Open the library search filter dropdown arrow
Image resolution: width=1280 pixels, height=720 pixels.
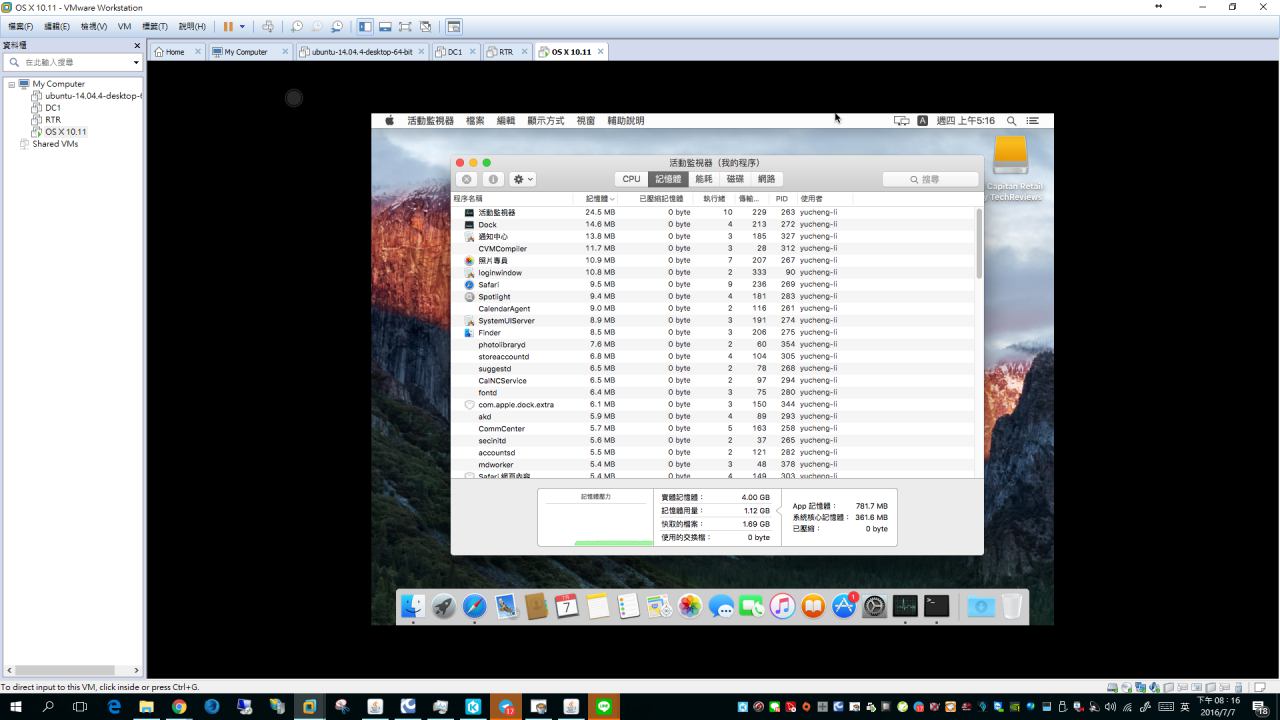pyautogui.click(x=136, y=62)
